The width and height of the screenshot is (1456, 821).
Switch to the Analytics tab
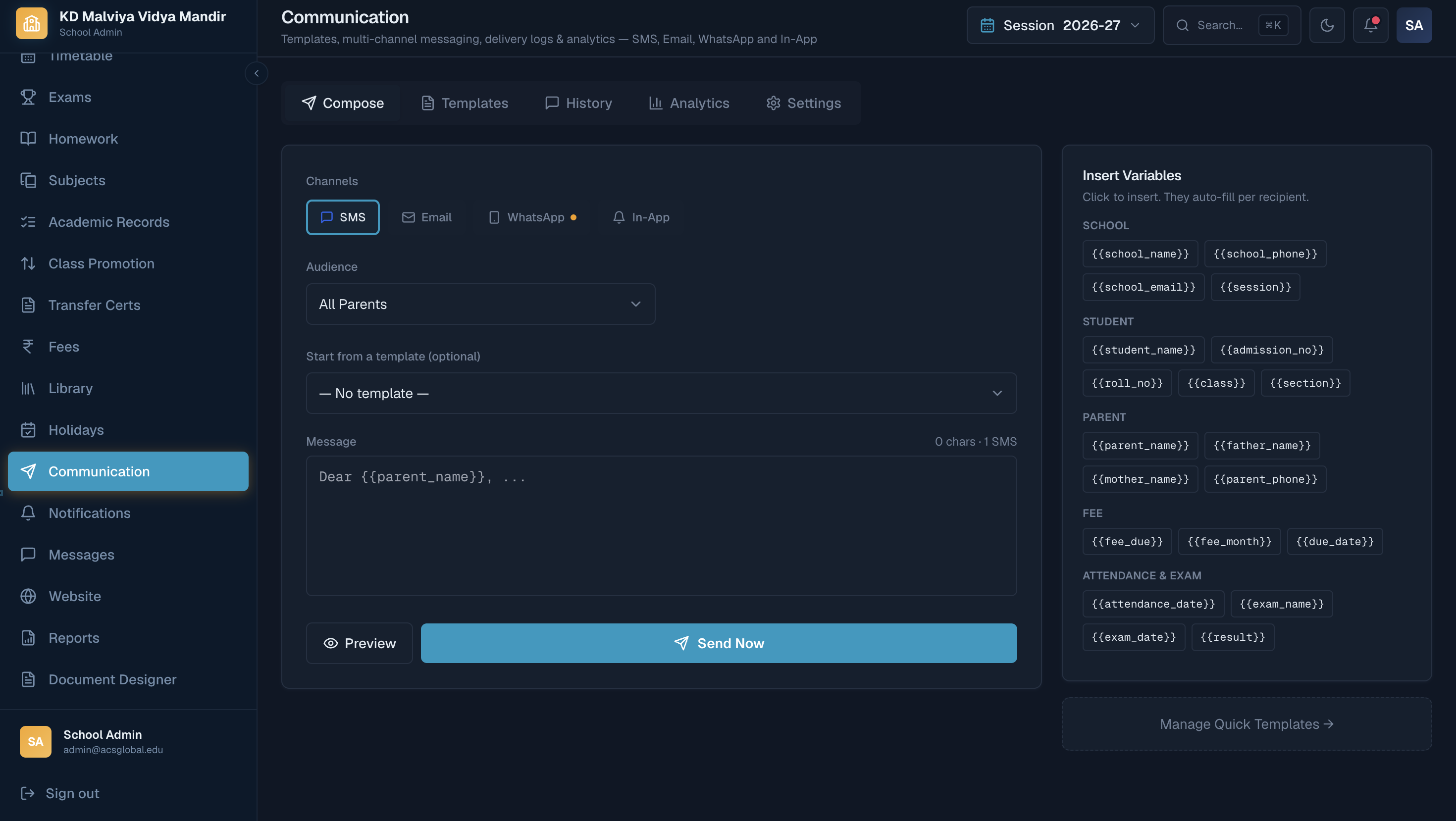[x=689, y=103]
